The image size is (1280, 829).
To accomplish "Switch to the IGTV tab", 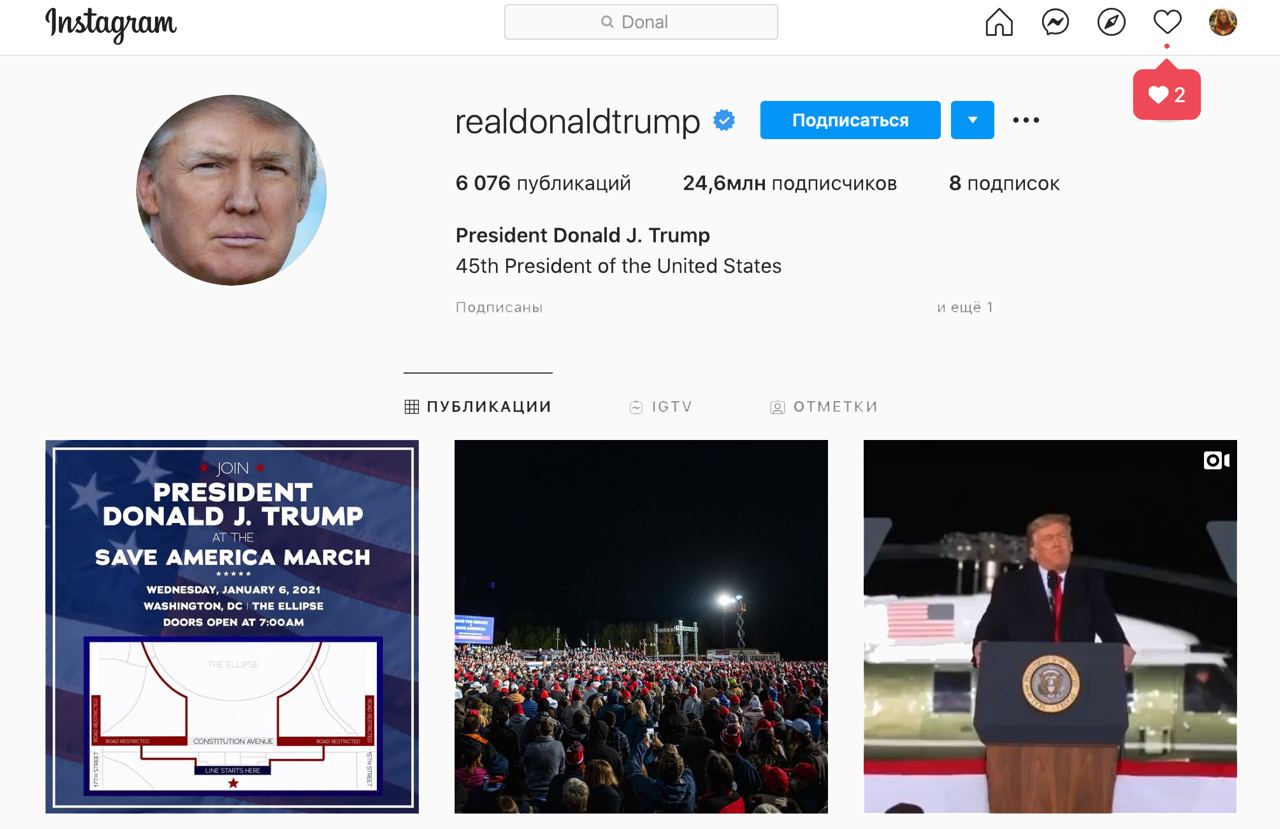I will (660, 407).
